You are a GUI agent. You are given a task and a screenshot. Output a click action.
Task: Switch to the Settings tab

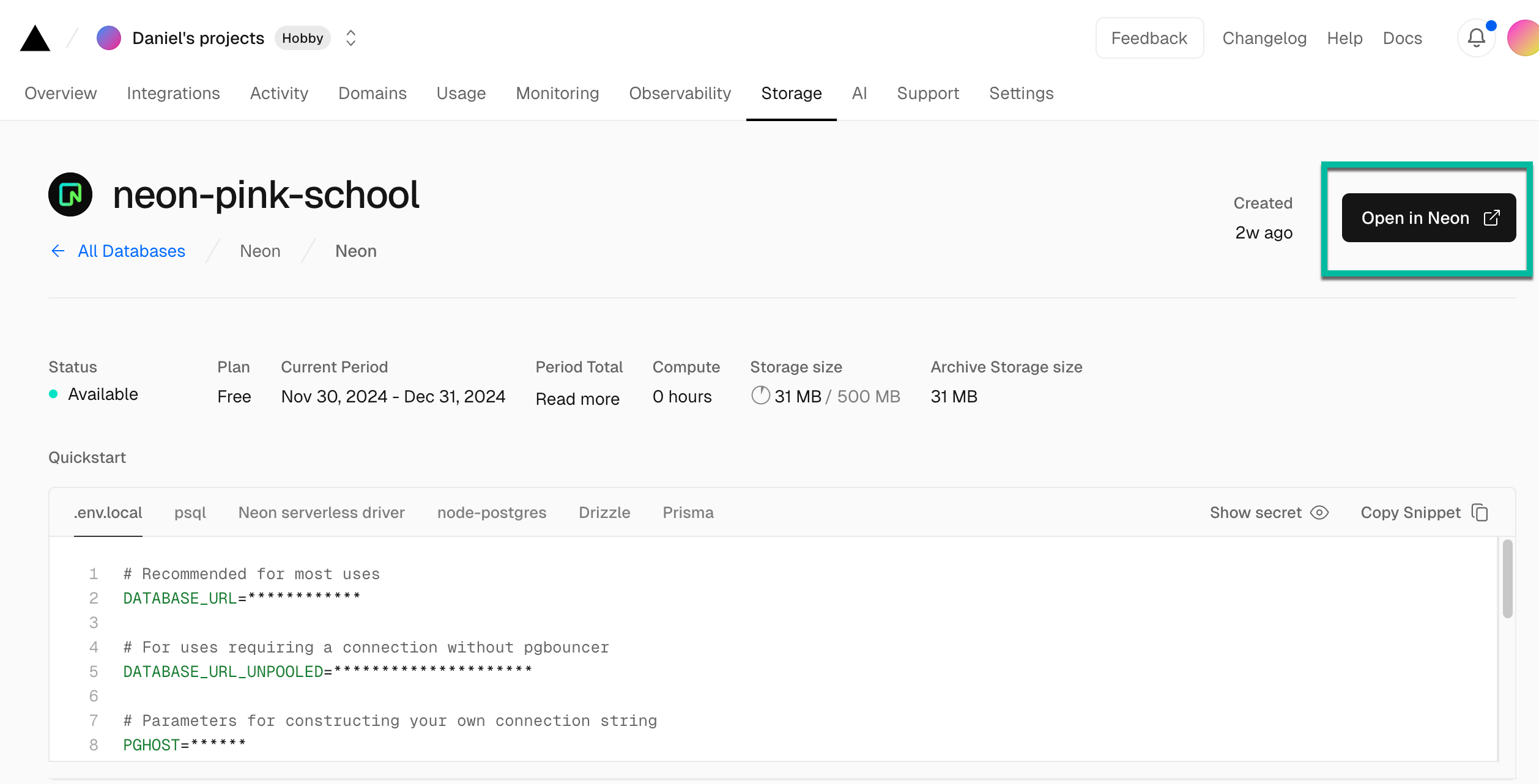click(x=1021, y=93)
